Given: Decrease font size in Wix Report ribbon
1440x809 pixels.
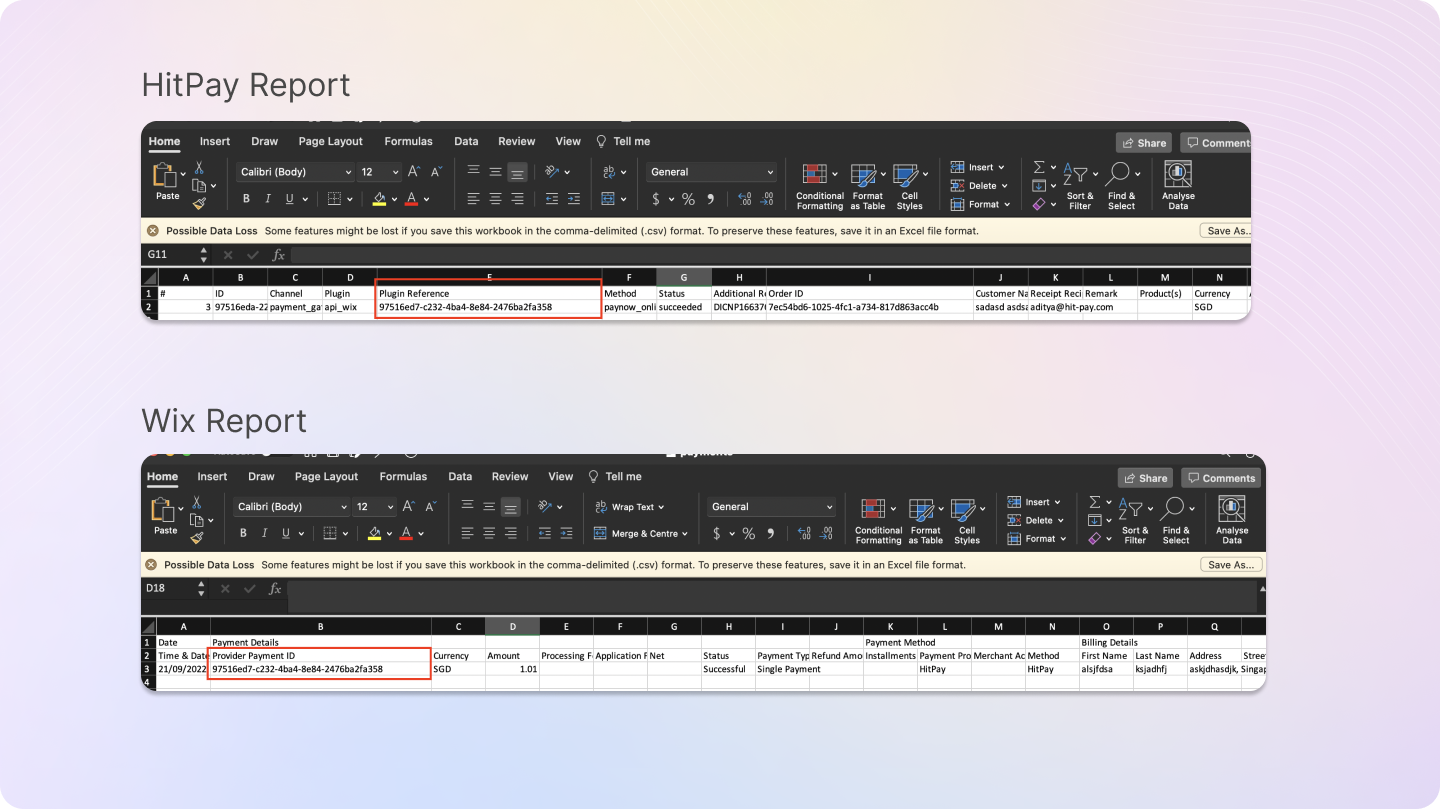Looking at the screenshot, I should pos(432,507).
